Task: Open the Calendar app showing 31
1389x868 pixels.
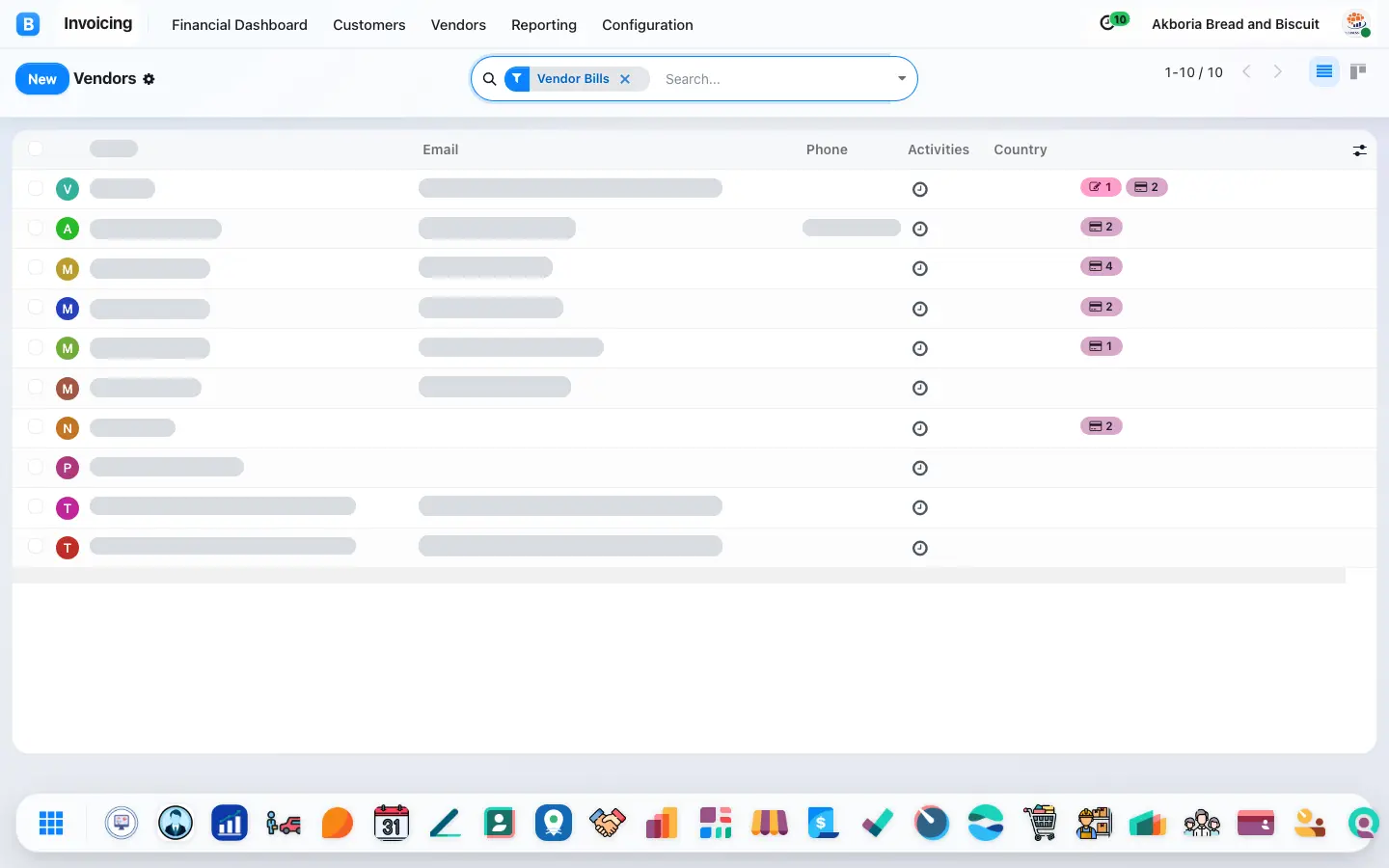Action: click(x=392, y=823)
